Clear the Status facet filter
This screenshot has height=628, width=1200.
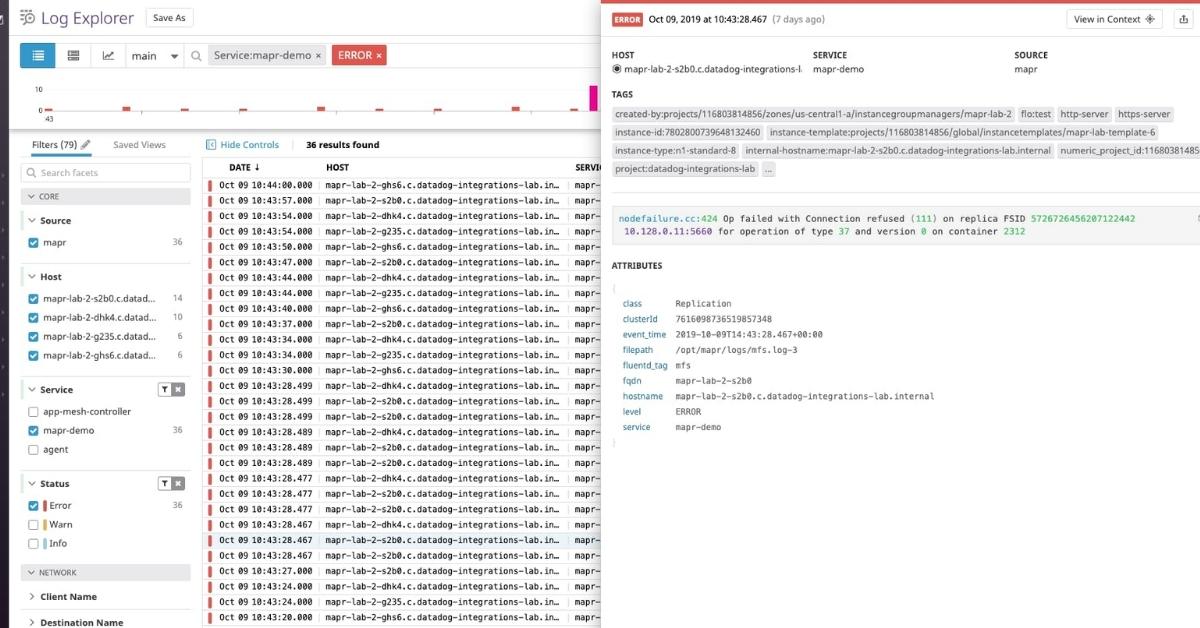(x=178, y=484)
